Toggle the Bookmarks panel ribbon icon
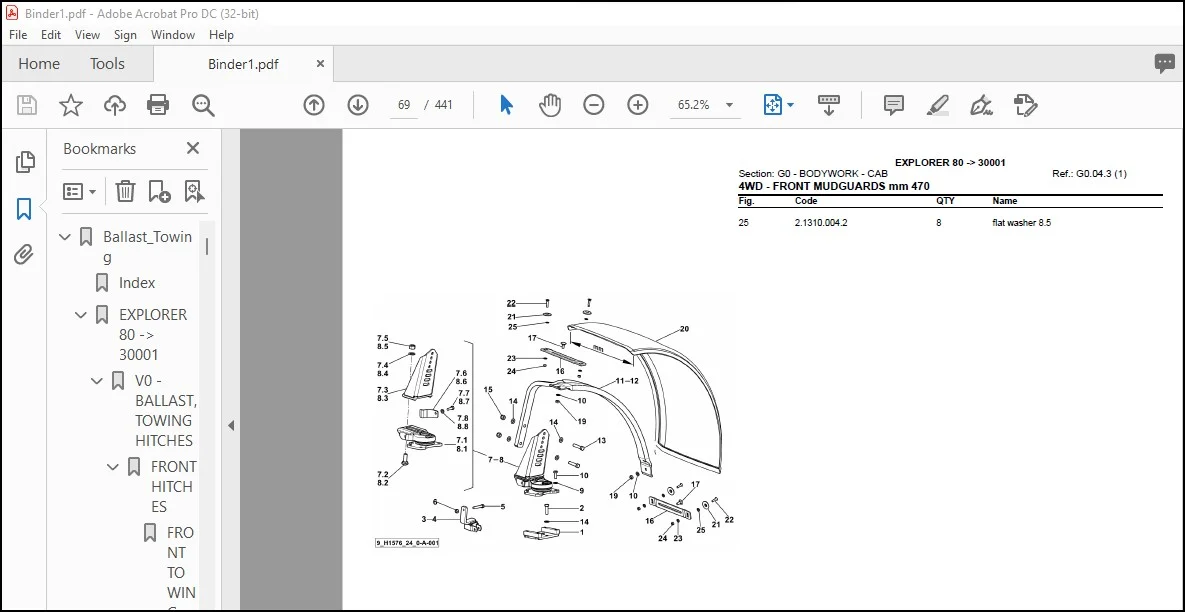The image size is (1185, 612). click(x=24, y=209)
